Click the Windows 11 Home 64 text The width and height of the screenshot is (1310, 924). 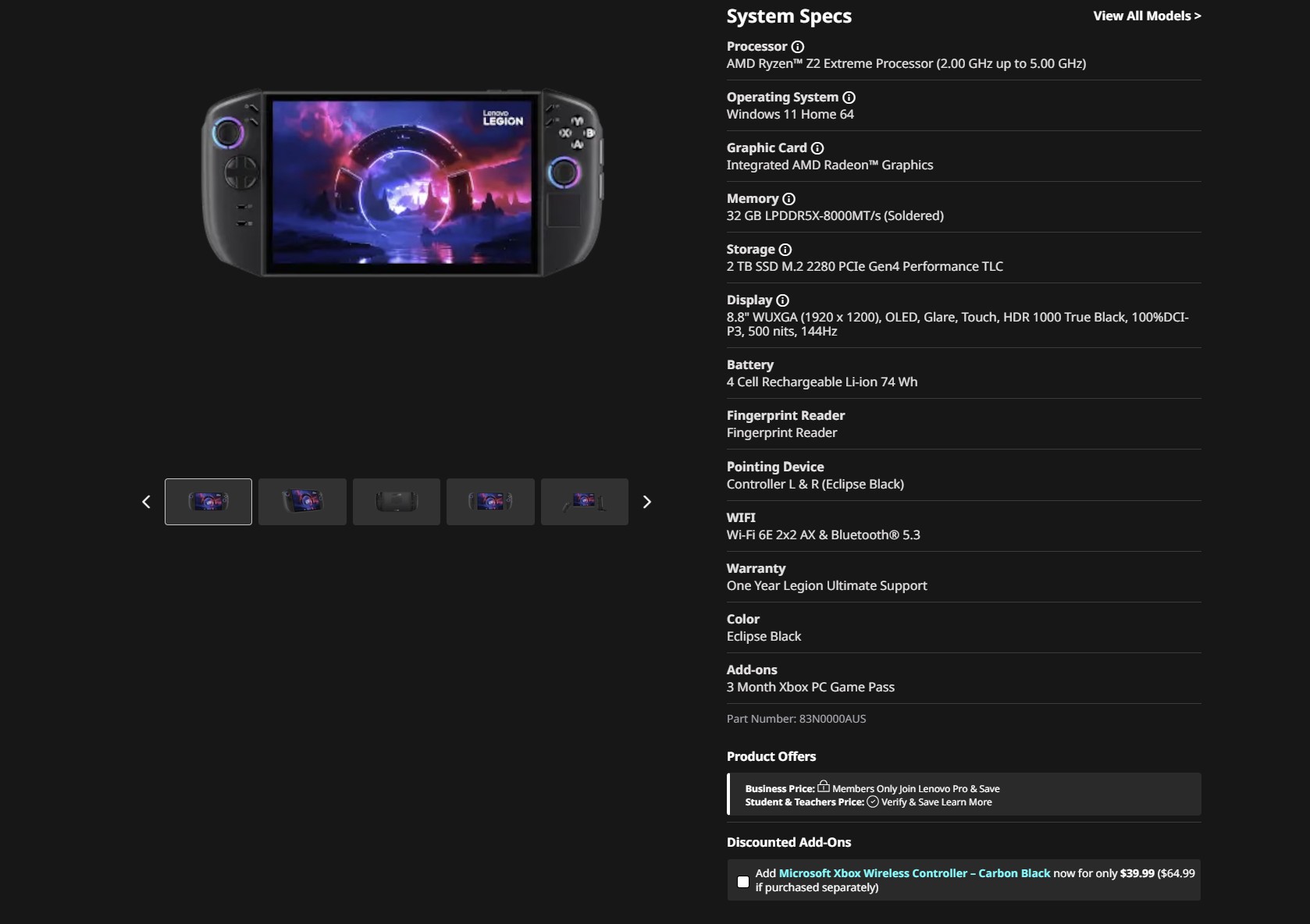click(x=790, y=115)
